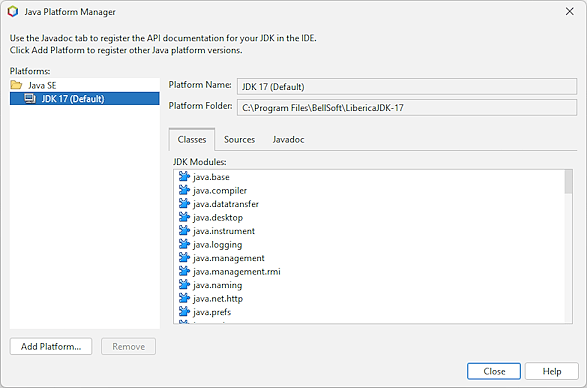Screen dimensions: 587x388
Task: Select java.management module text
Action: pyautogui.click(x=229, y=258)
